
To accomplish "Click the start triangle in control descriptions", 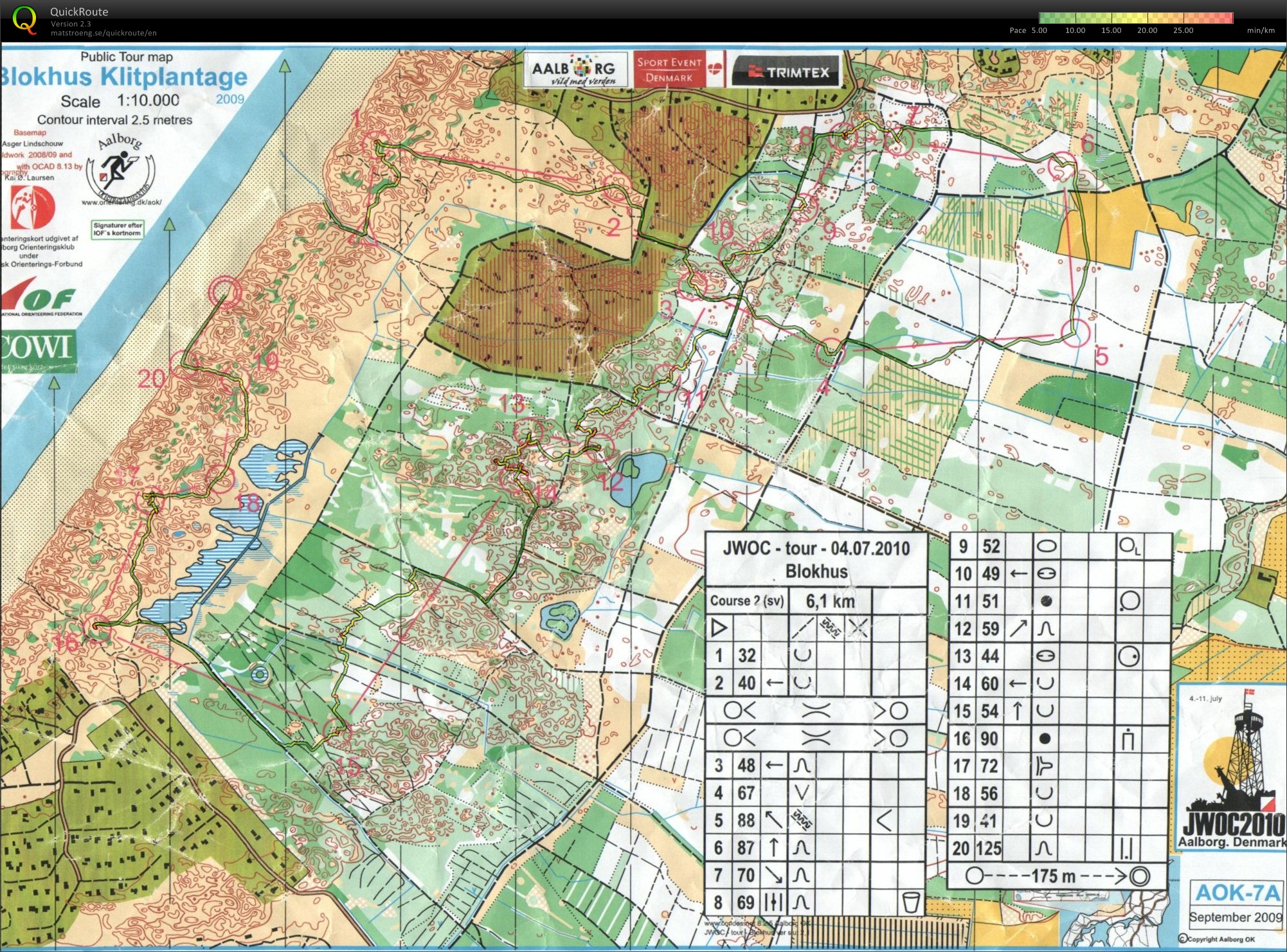I will click(x=719, y=627).
